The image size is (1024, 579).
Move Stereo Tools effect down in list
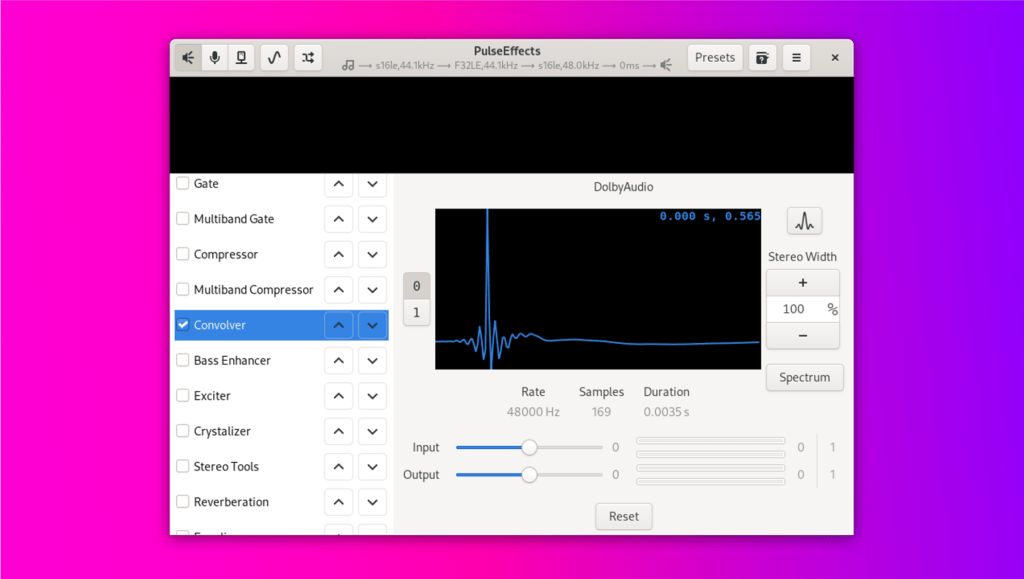coord(372,467)
